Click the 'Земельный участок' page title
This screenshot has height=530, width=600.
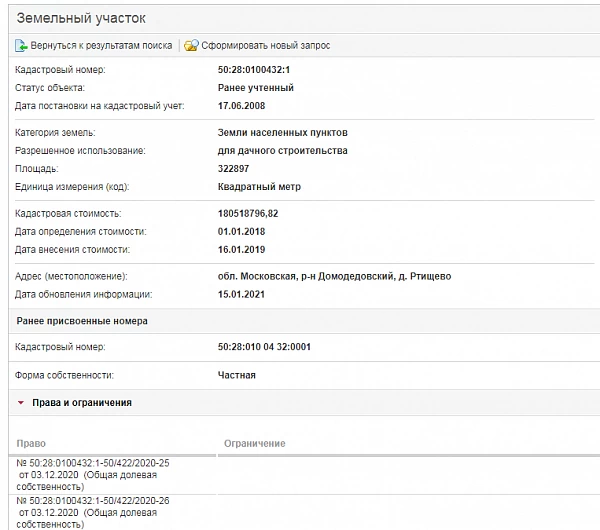pos(78,19)
